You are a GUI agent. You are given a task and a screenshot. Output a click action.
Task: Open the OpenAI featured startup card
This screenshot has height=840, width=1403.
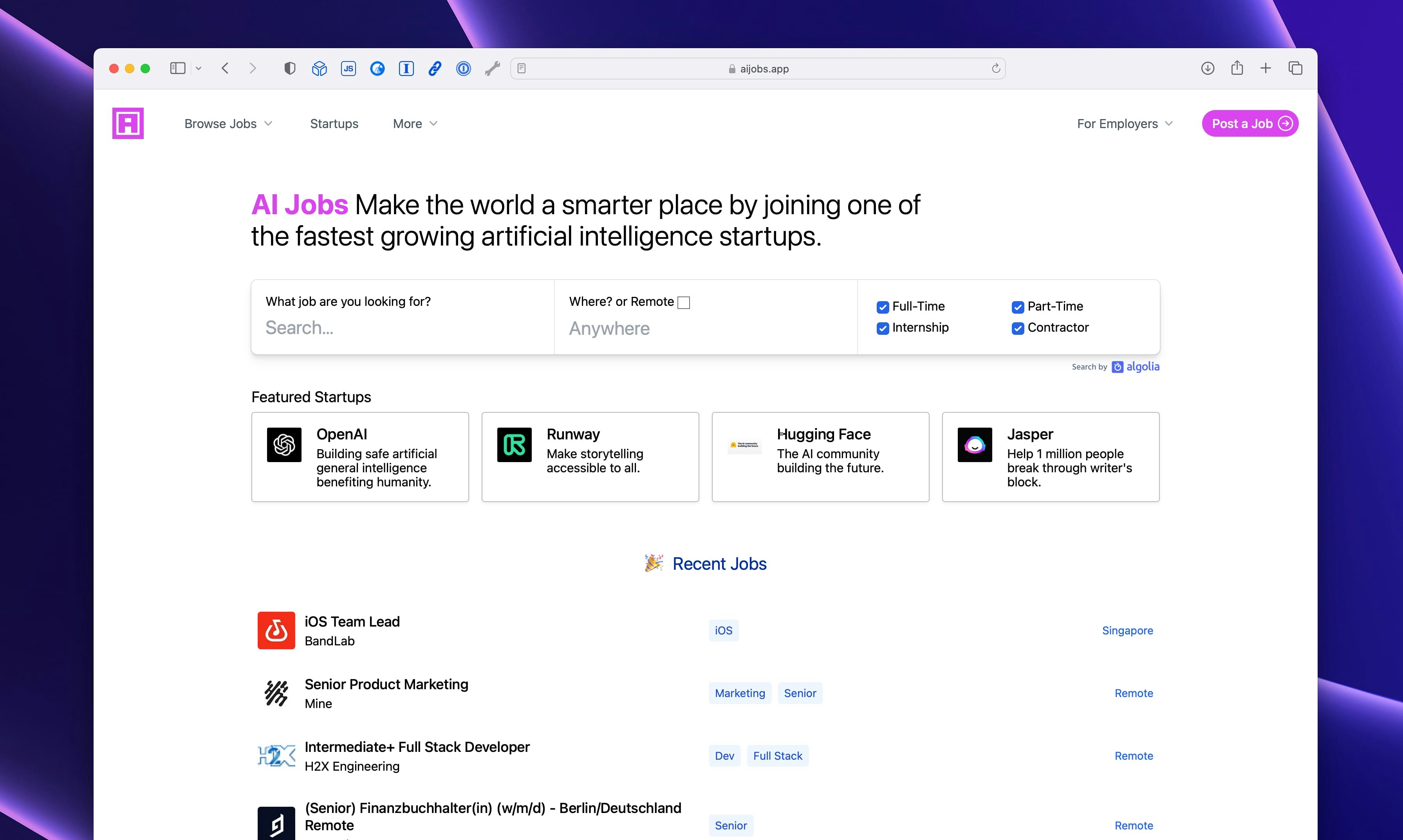(360, 457)
